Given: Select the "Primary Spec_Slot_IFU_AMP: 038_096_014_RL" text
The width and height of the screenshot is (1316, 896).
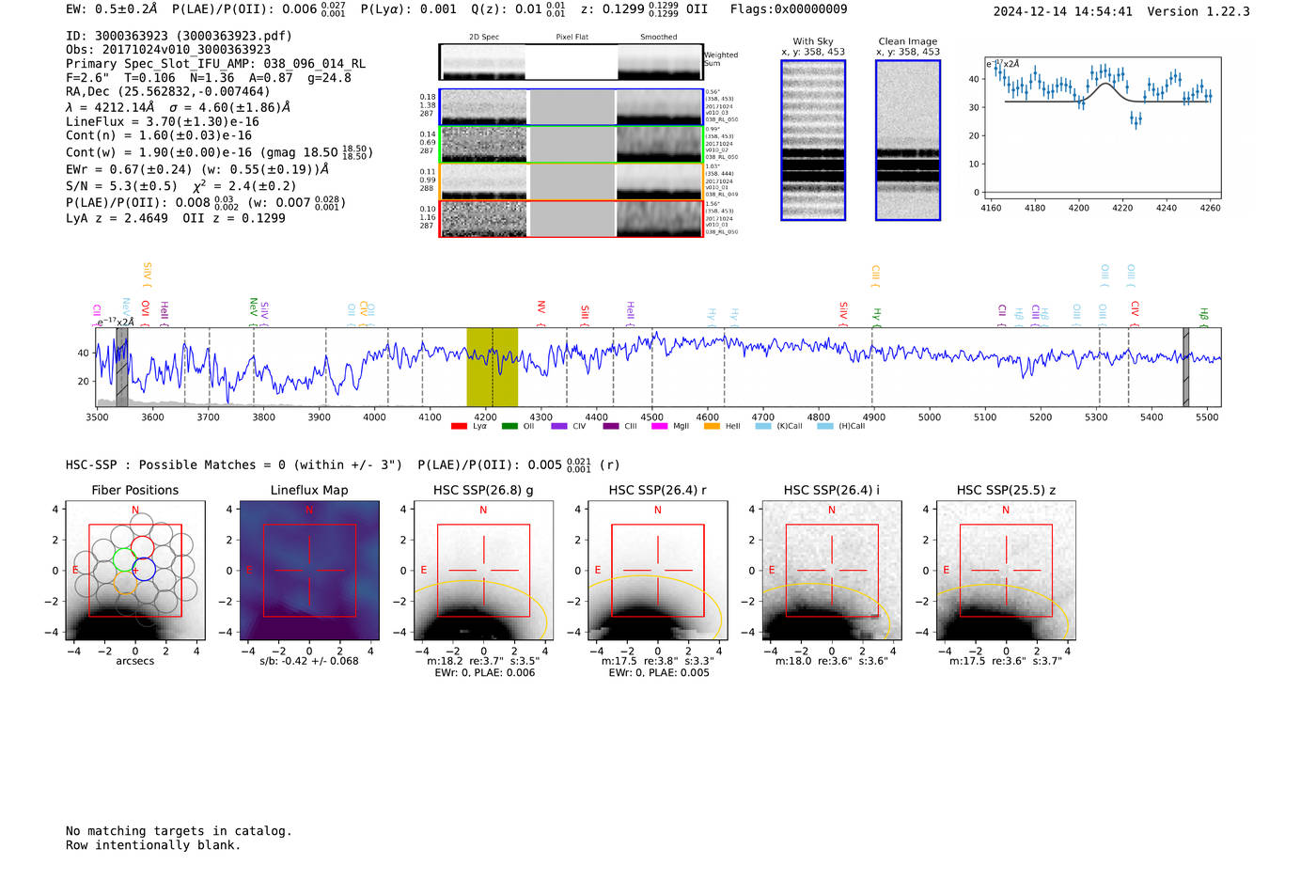Looking at the screenshot, I should 216,64.
